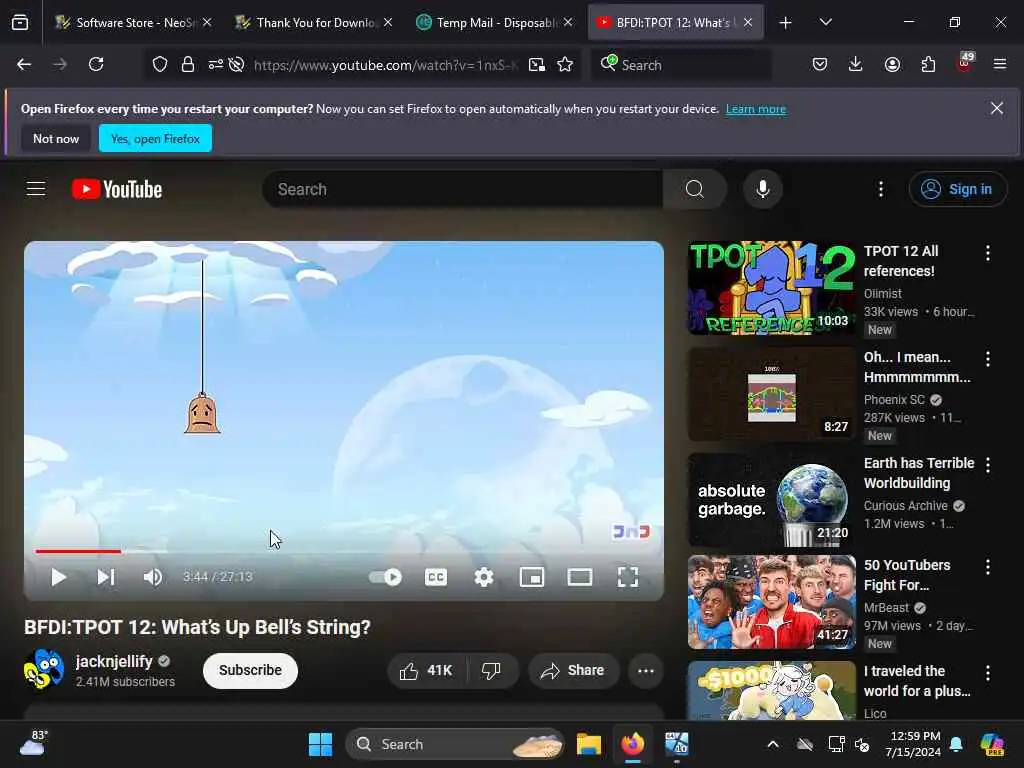
Task: Click Not now in notification bar
Action: [x=56, y=138]
